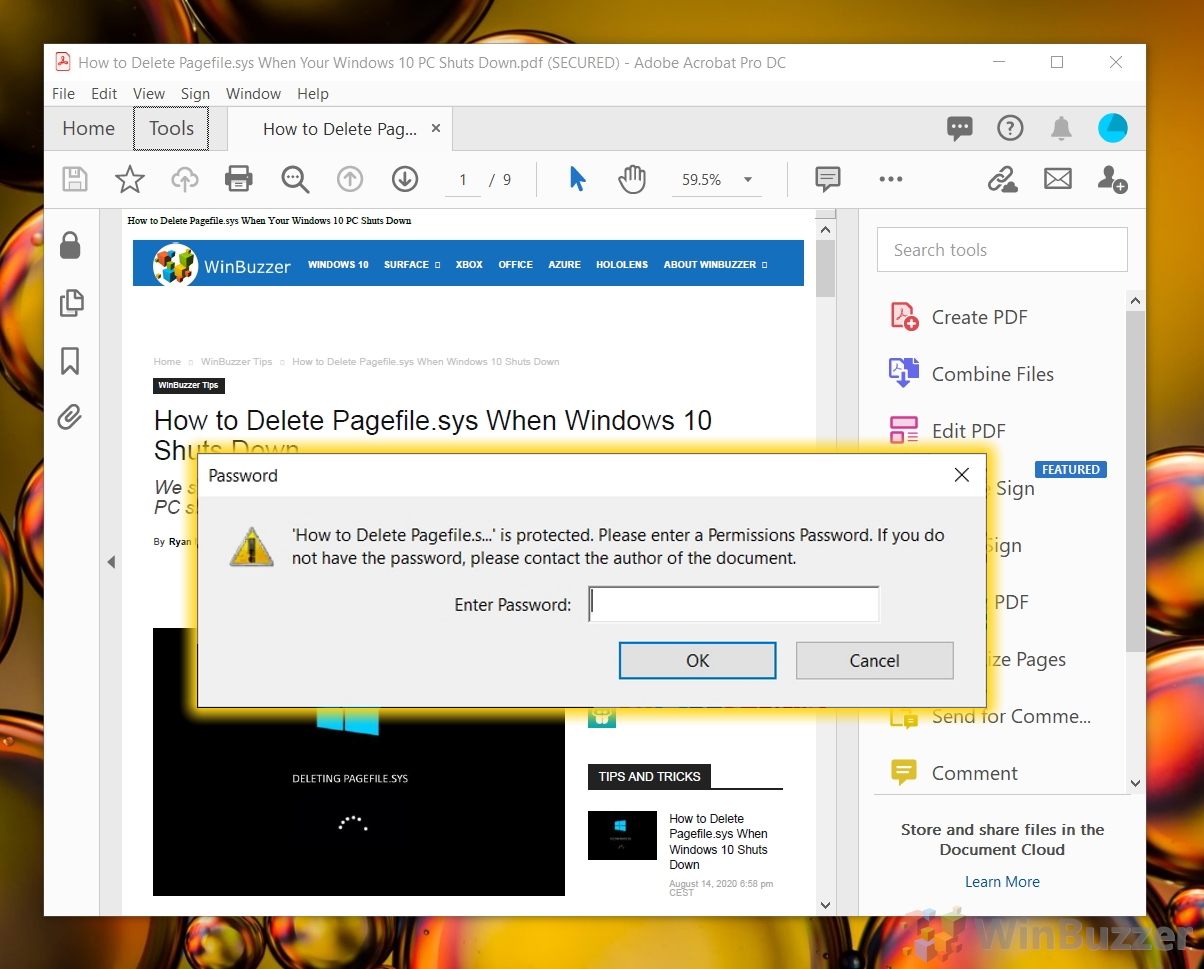This screenshot has height=969, width=1204.
Task: Click the Enter Password field
Action: [x=734, y=604]
